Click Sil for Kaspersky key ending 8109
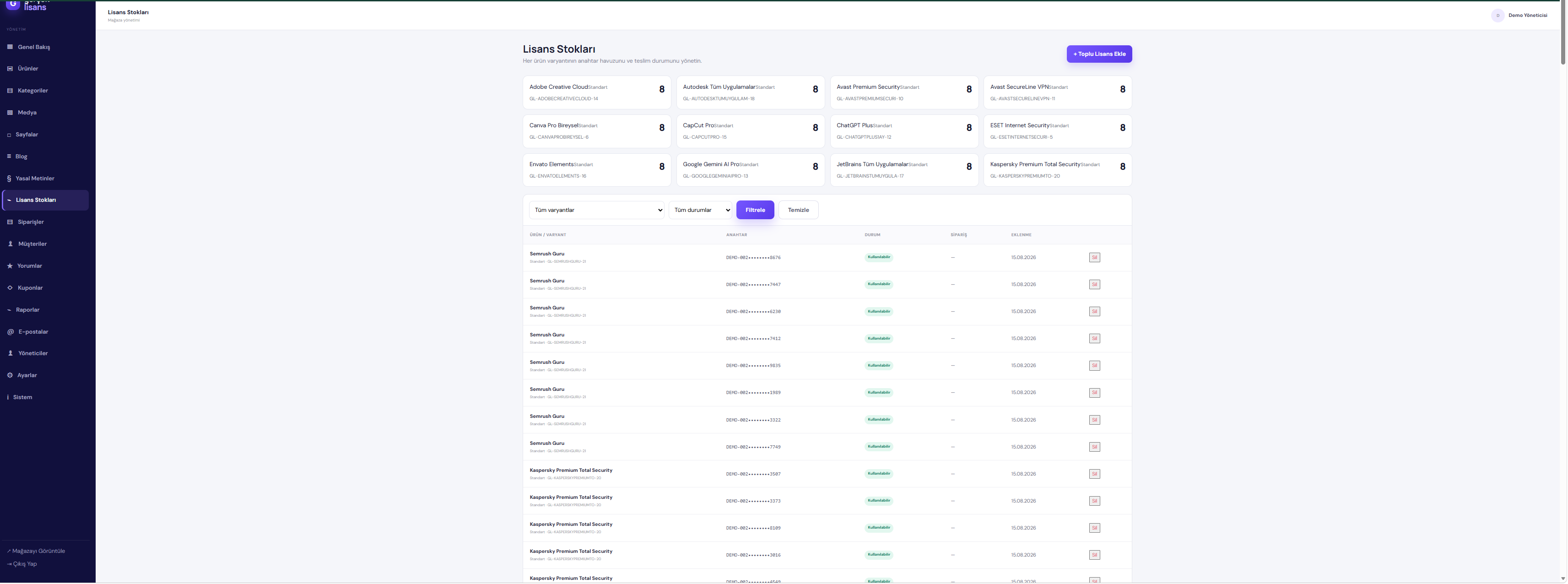Viewport: 1568px width, 584px height. coord(1094,528)
